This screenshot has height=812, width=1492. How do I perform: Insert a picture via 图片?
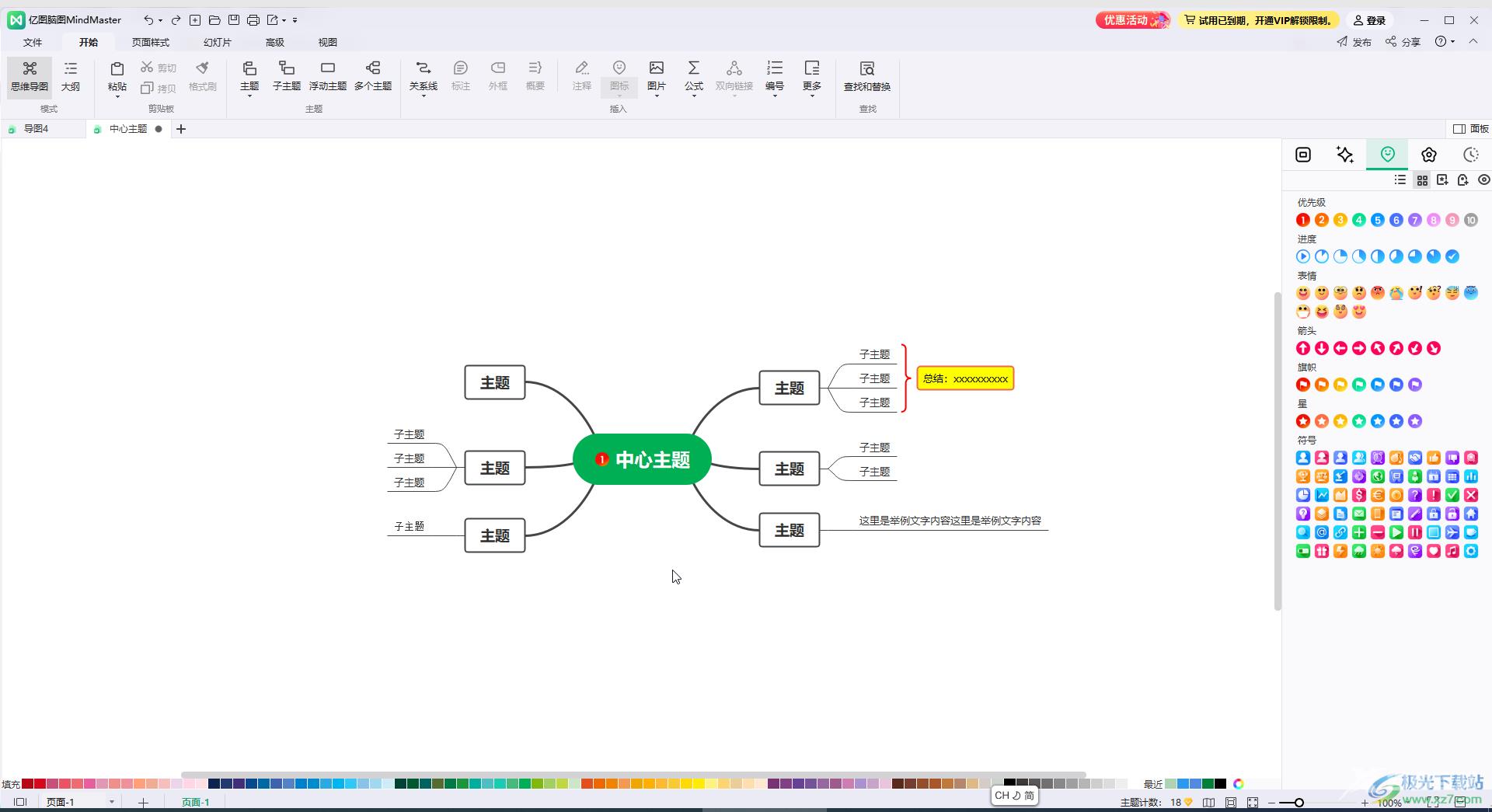click(657, 76)
